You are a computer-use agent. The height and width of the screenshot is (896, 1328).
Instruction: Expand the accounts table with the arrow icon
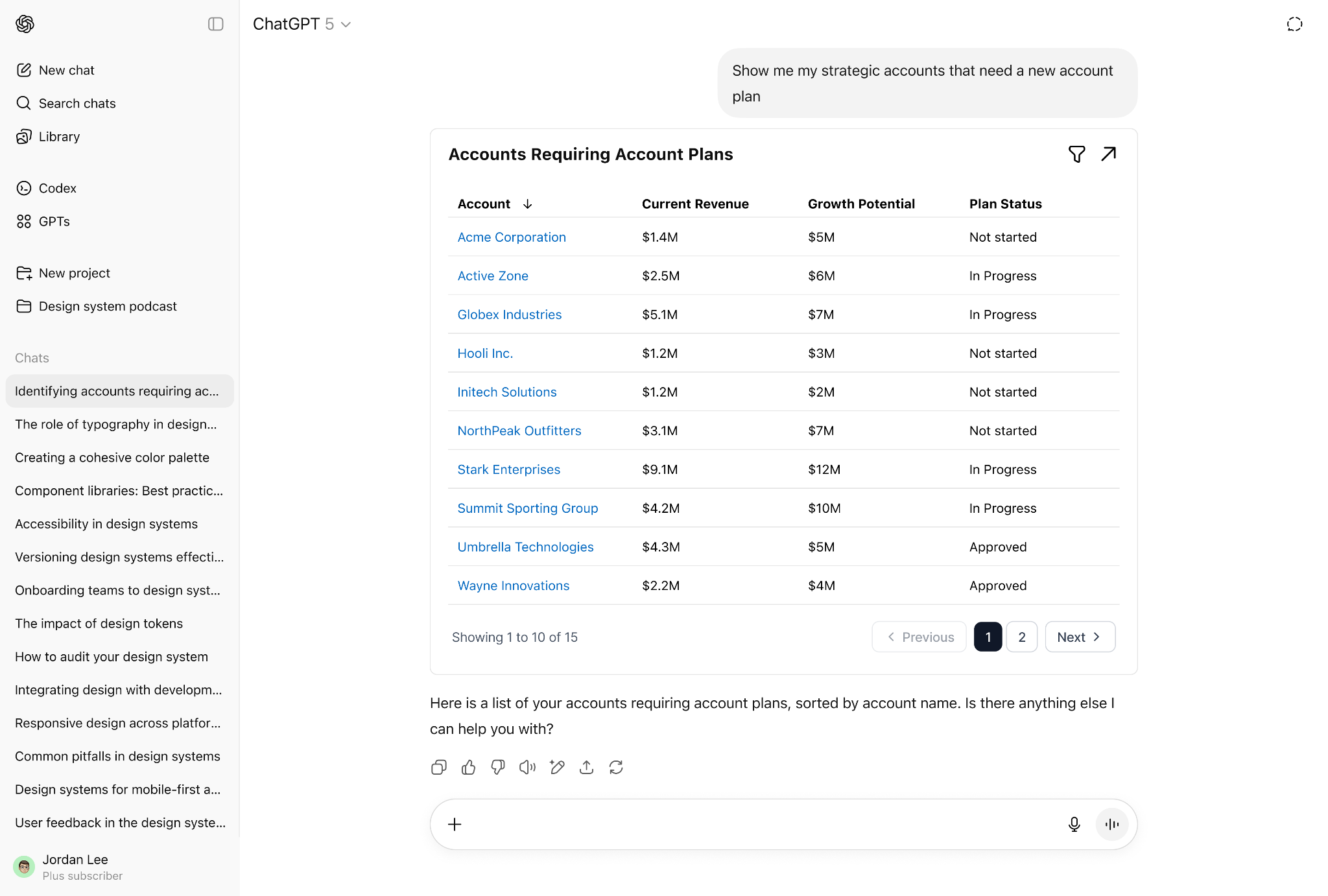1109,154
